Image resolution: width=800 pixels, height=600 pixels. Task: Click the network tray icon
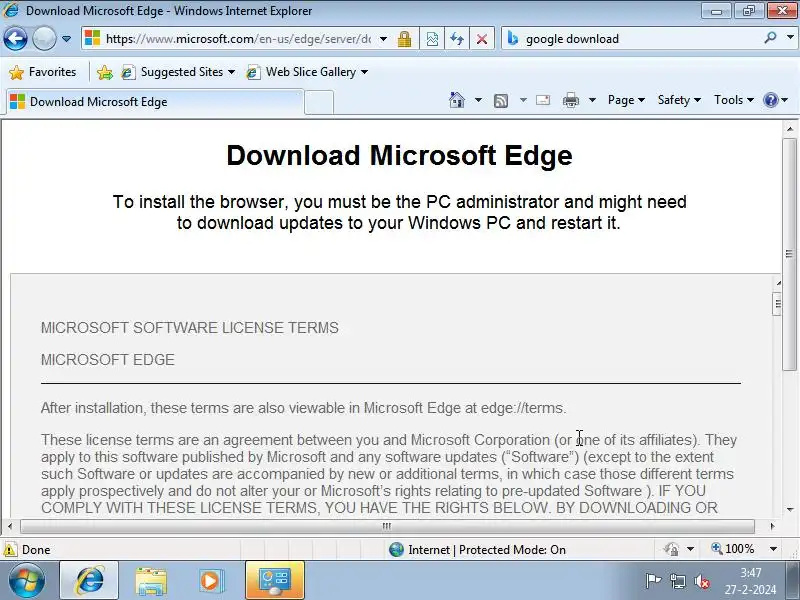coord(678,581)
